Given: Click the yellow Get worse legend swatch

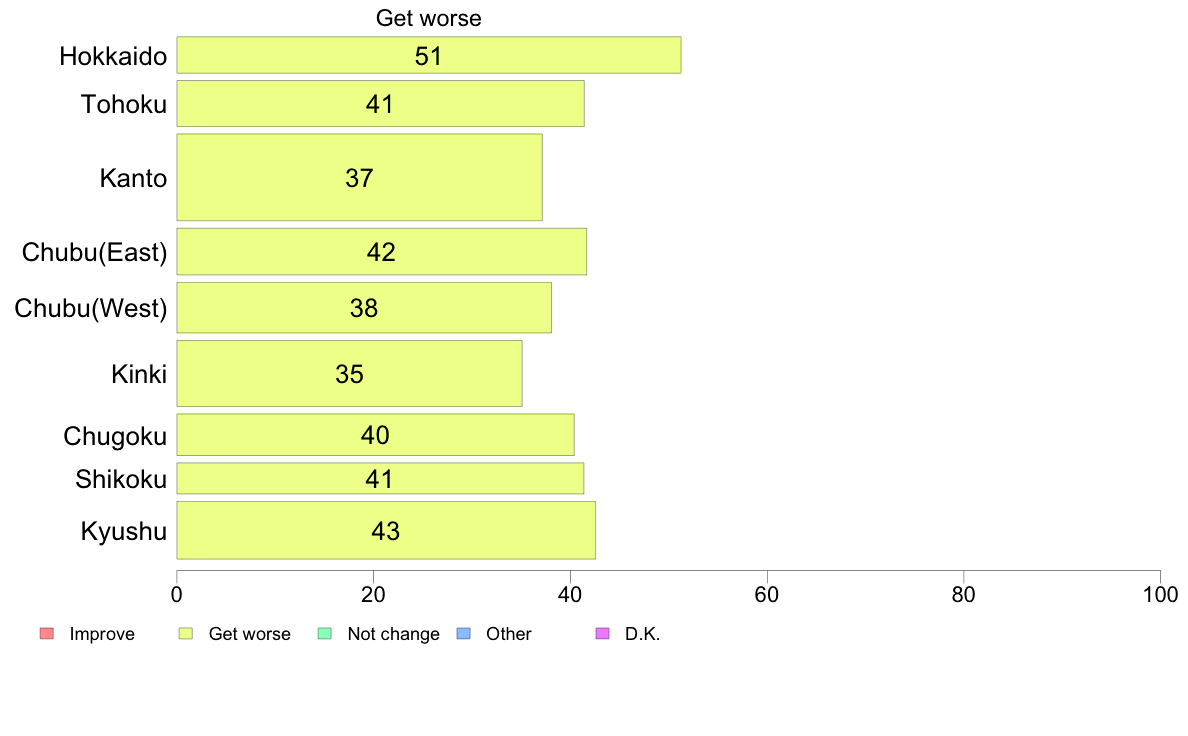Looking at the screenshot, I should click(x=186, y=634).
